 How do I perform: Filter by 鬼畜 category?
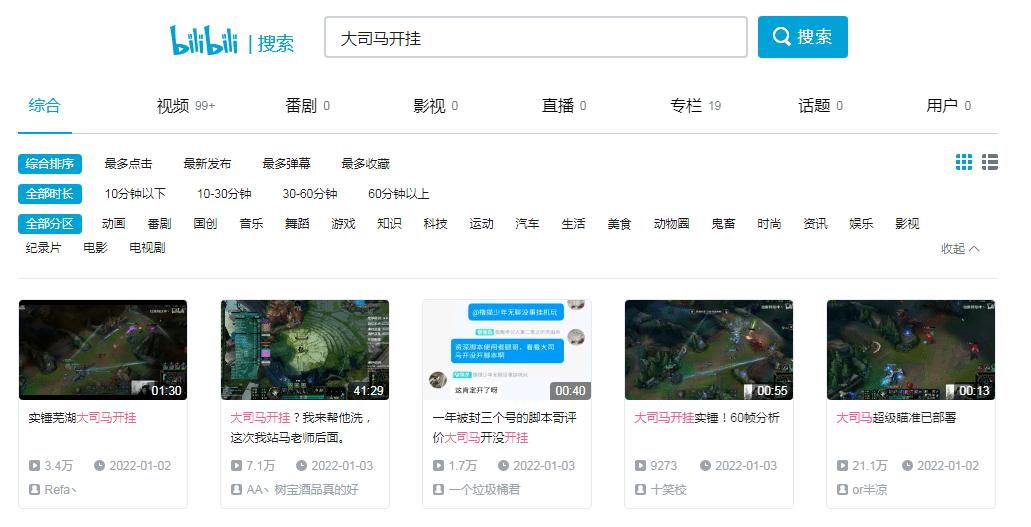[723, 224]
